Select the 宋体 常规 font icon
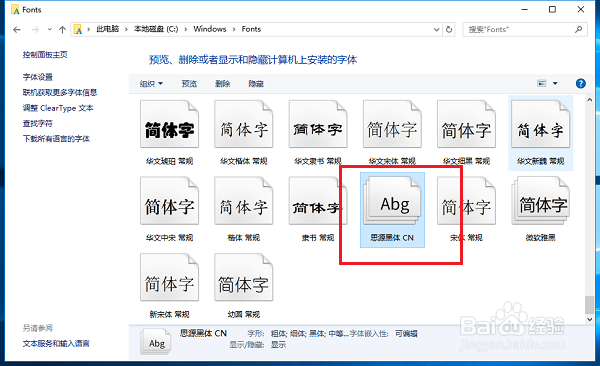The width and height of the screenshot is (600, 366). tap(466, 201)
